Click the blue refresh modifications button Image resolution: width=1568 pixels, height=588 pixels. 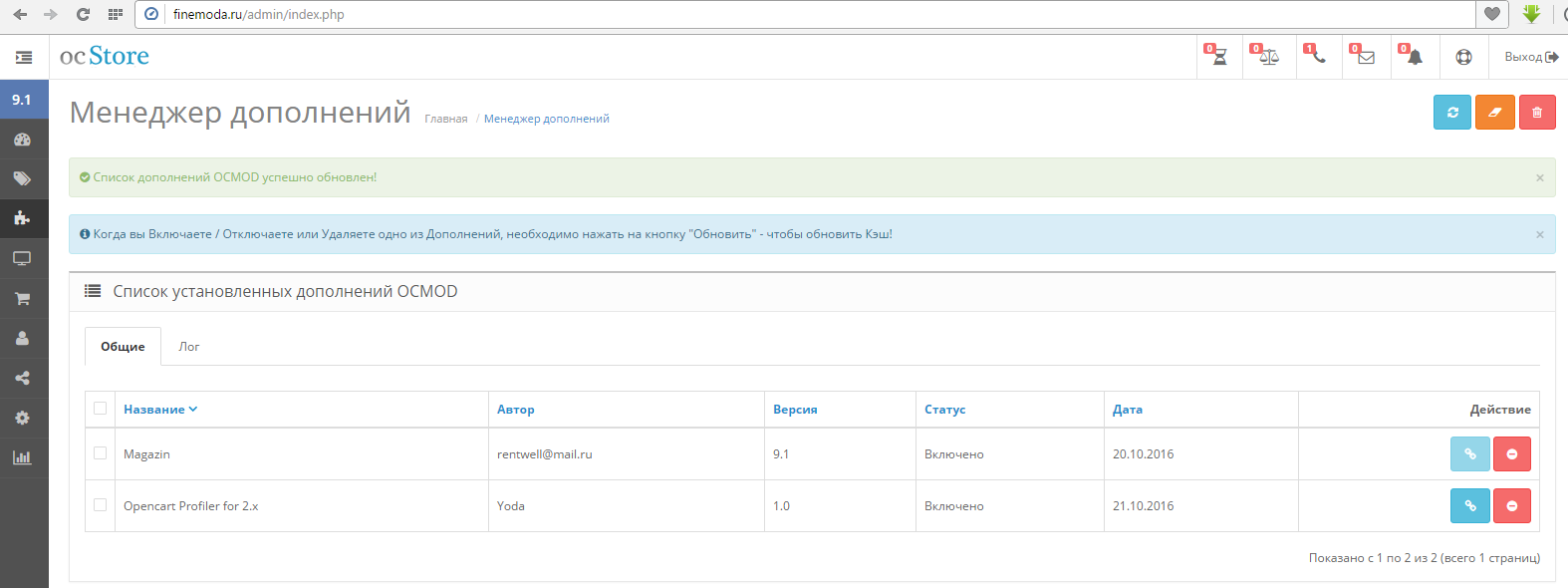pos(1452,113)
